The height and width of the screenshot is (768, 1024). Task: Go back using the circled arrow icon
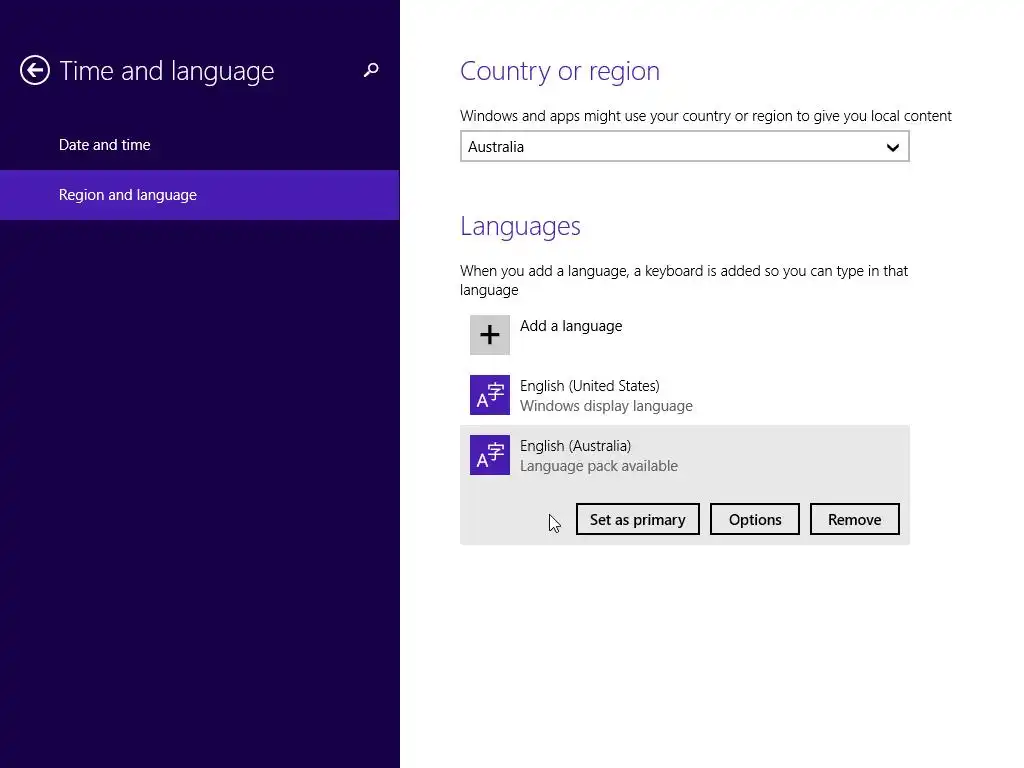[x=35, y=70]
